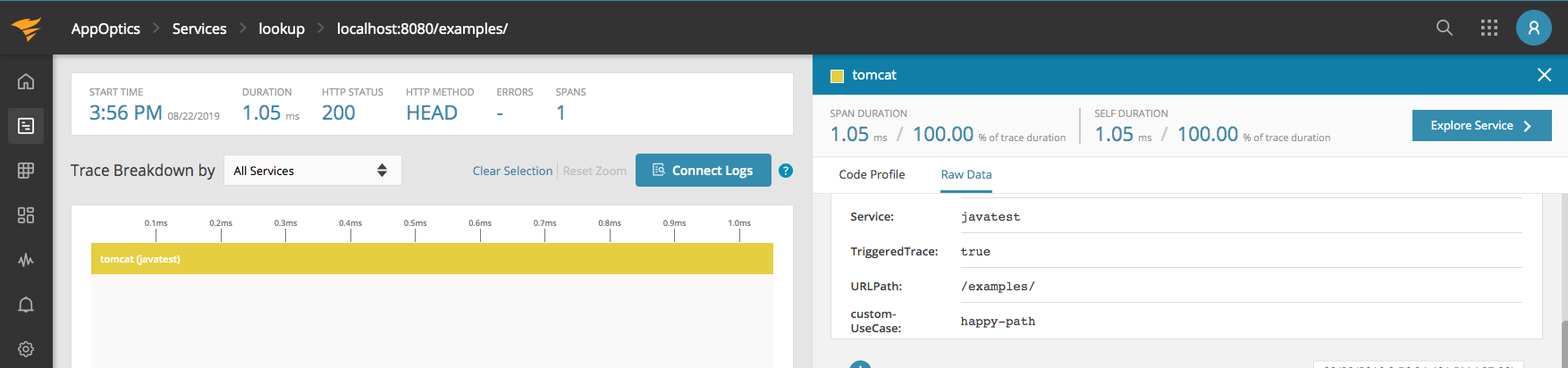The height and width of the screenshot is (368, 1568).
Task: Open the Alerts bell icon
Action: pos(26,305)
